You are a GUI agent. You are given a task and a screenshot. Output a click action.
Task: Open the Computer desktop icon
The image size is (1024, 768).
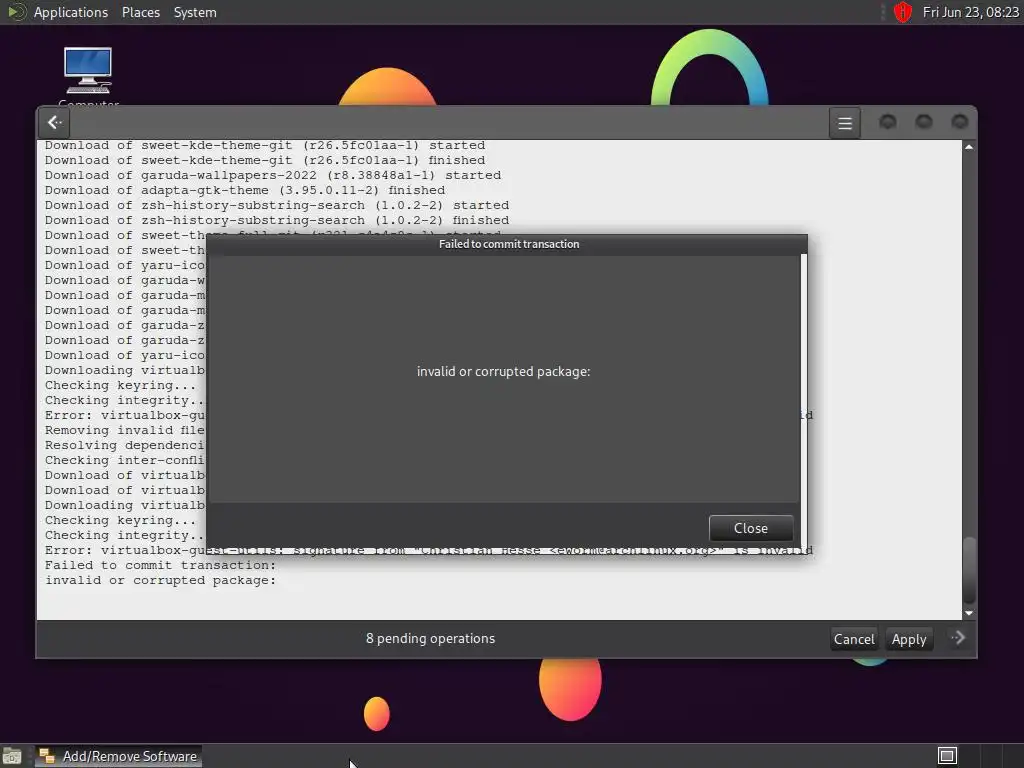point(88,73)
